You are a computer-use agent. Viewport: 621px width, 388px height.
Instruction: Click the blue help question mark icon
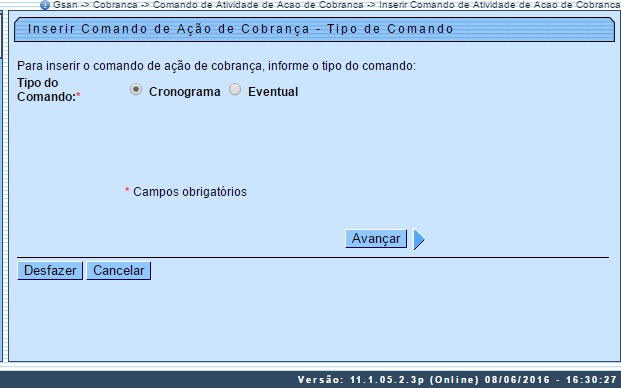tap(45, 5)
